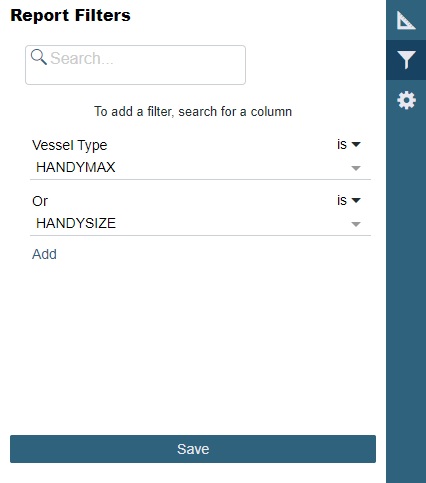
Task: Click the Or condition label
Action: pos(40,201)
